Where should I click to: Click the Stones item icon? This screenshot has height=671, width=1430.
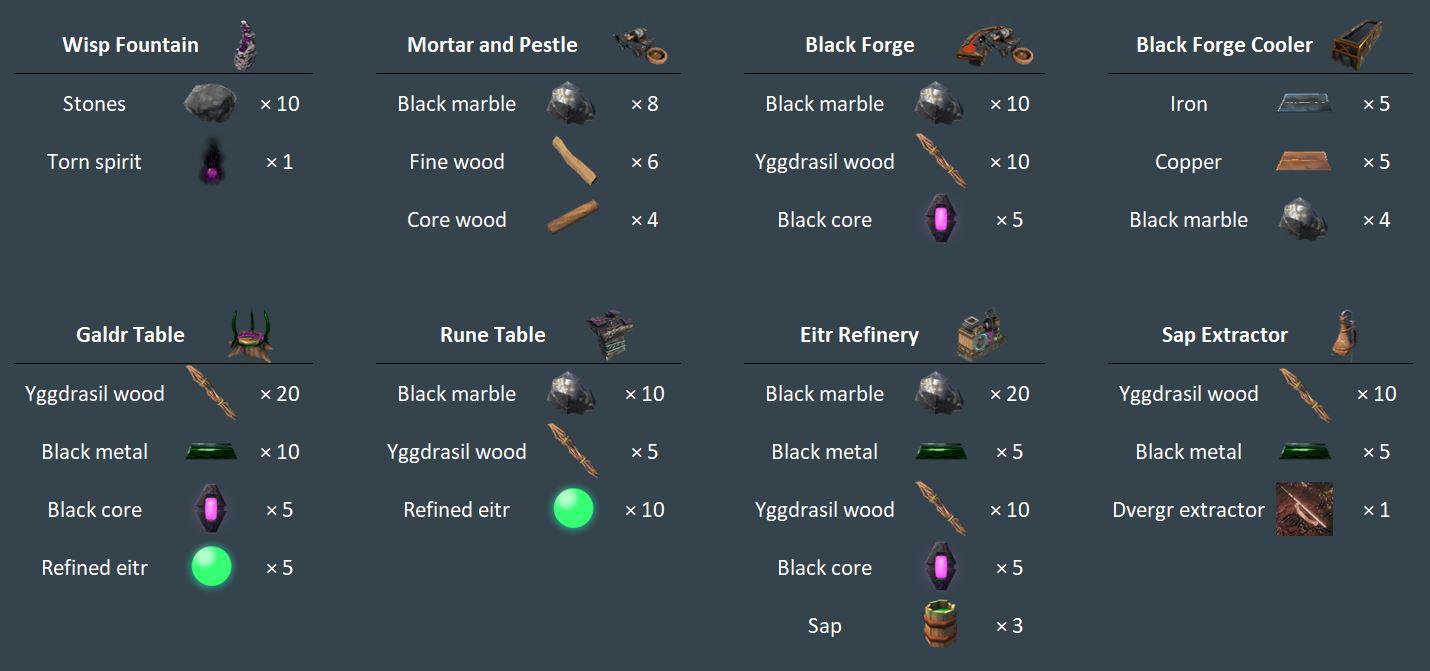[x=211, y=103]
